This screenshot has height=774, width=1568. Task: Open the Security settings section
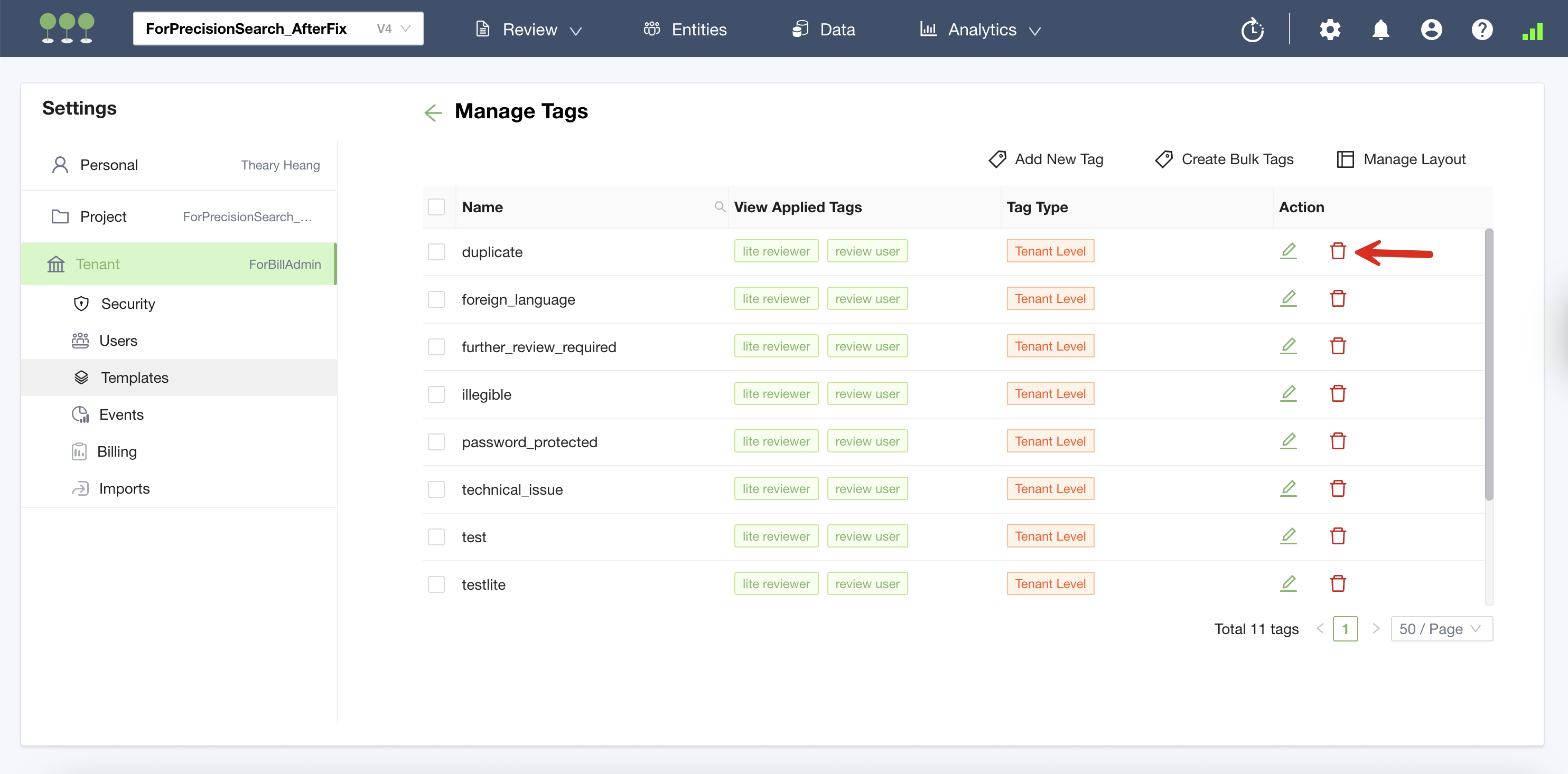[x=128, y=304]
